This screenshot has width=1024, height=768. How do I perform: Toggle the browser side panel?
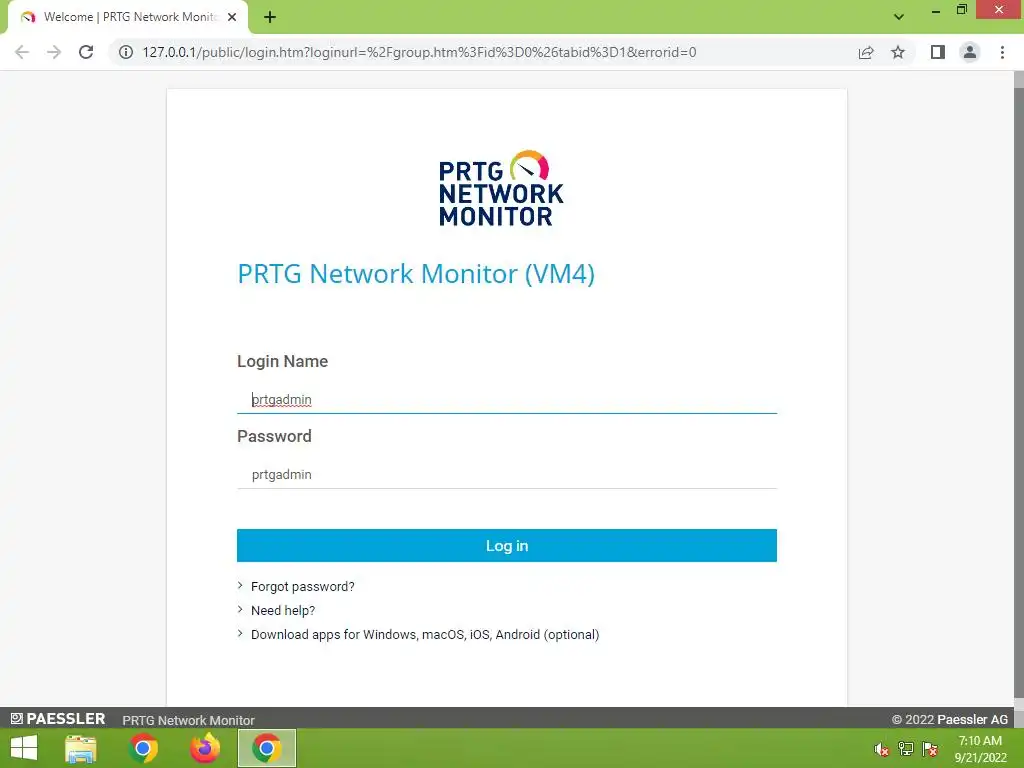pos(938,52)
